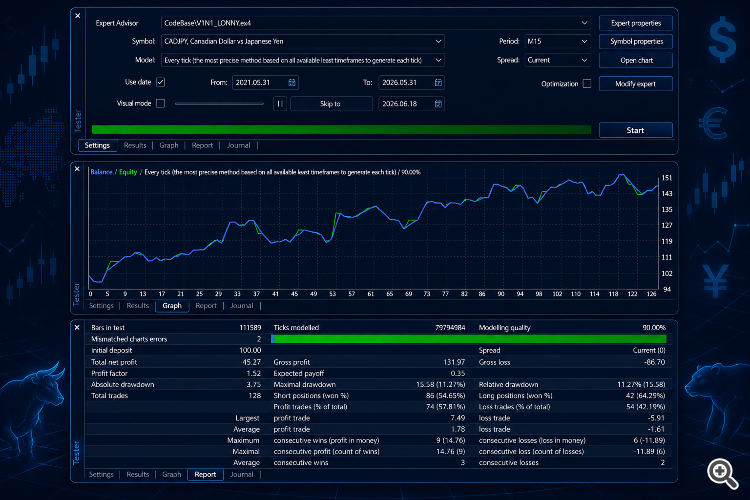
Task: Enable the Visual mode checkbox
Action: click(x=161, y=103)
